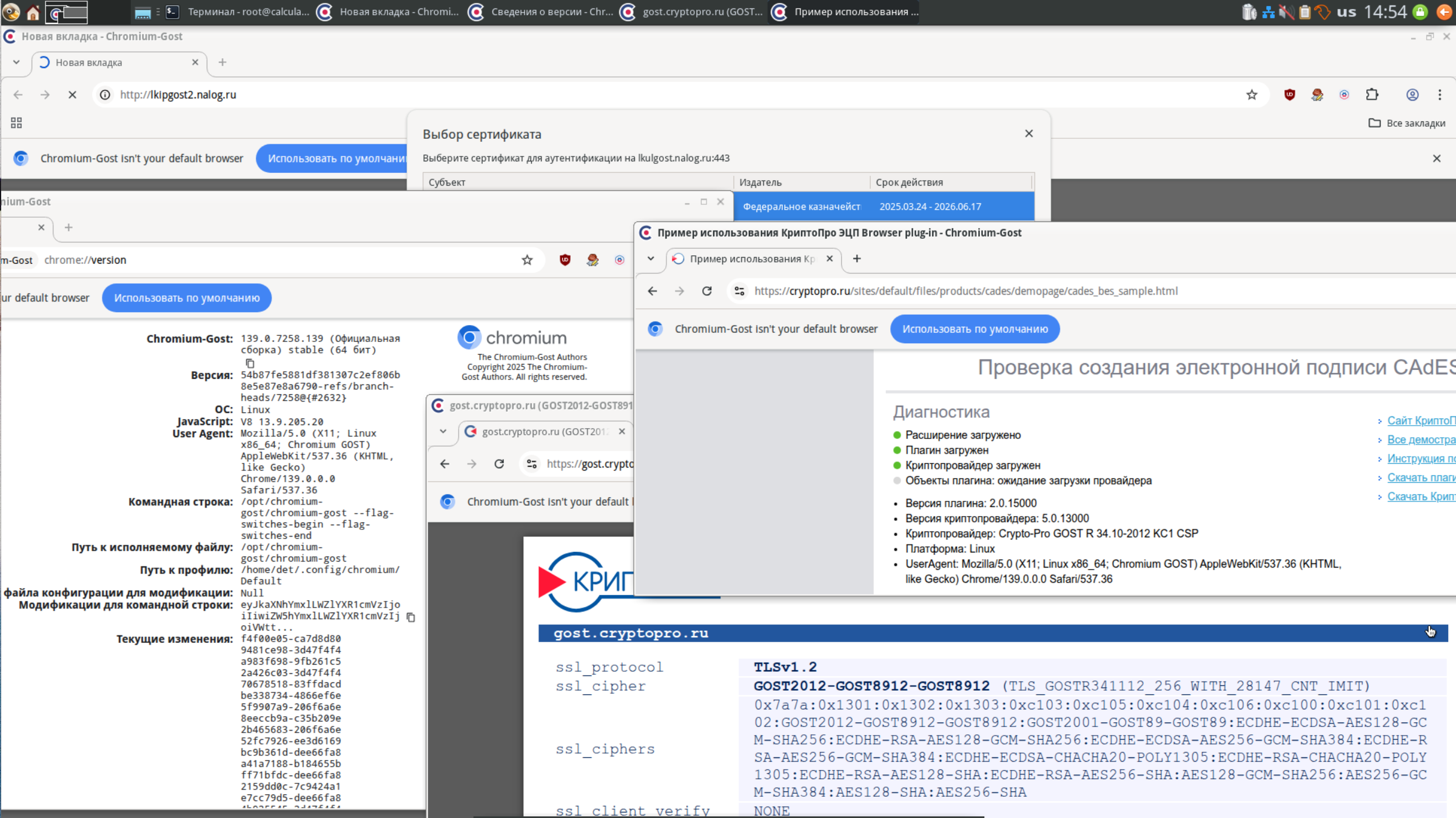Open the 'Все закладки' bookmarks folder
The width and height of the screenshot is (1456, 818).
(1407, 123)
